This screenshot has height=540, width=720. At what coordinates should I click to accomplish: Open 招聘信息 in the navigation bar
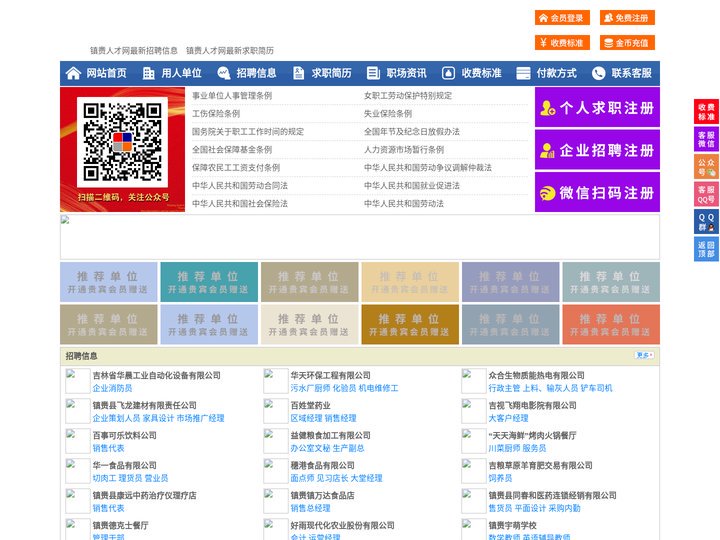pyautogui.click(x=256, y=73)
